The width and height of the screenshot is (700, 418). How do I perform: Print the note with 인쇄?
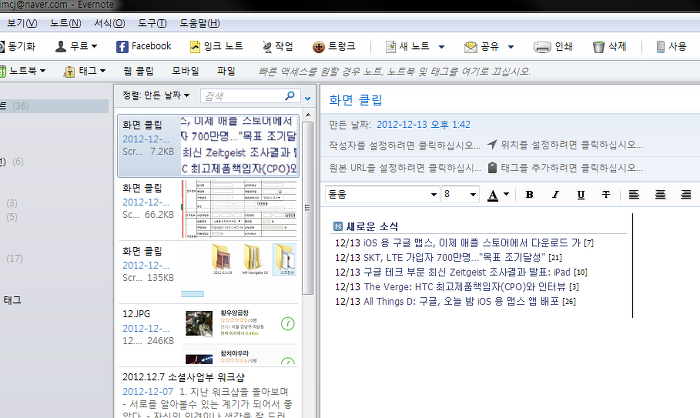553,46
